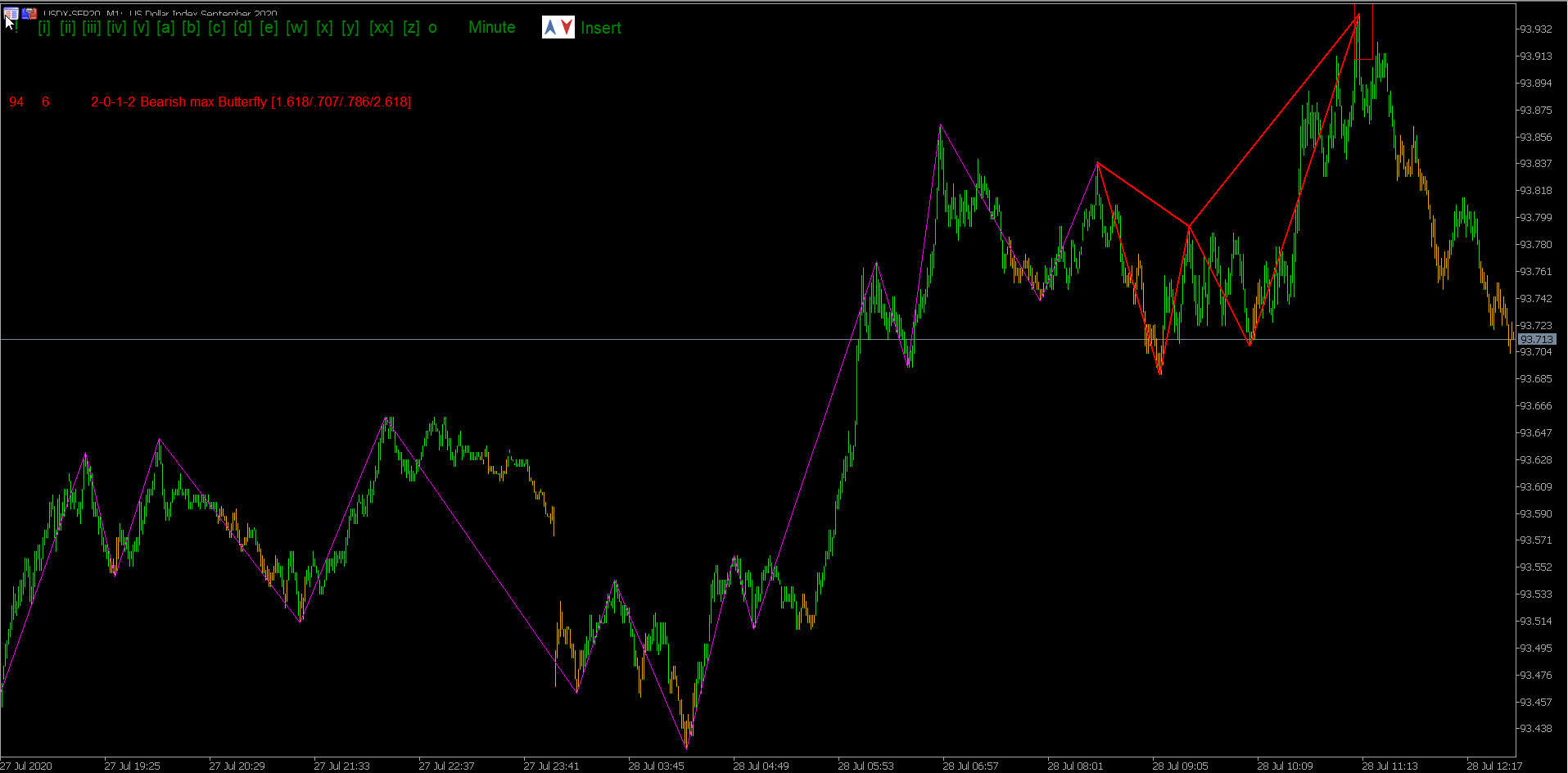This screenshot has height=773, width=1568.
Task: Click the Insert label
Action: 601,28
